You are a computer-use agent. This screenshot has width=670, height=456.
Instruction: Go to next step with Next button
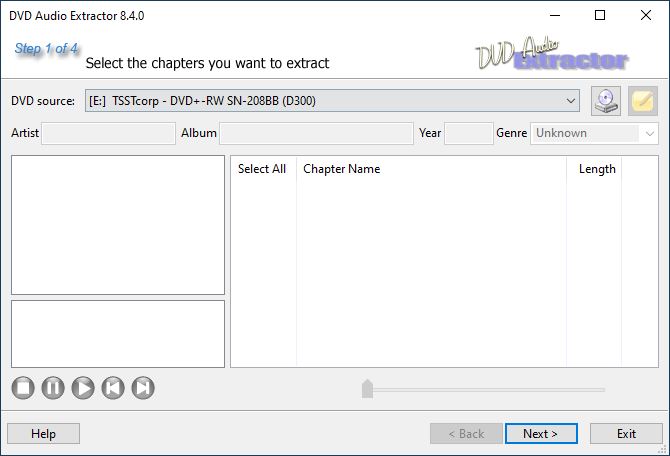point(541,434)
